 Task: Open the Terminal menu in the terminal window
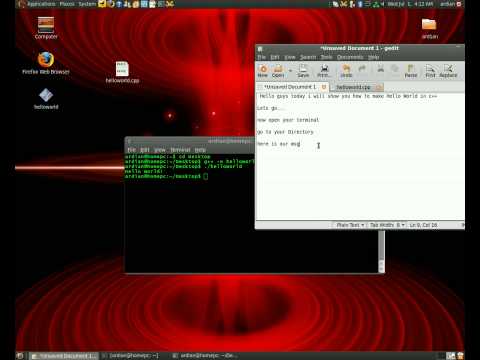click(x=180, y=150)
